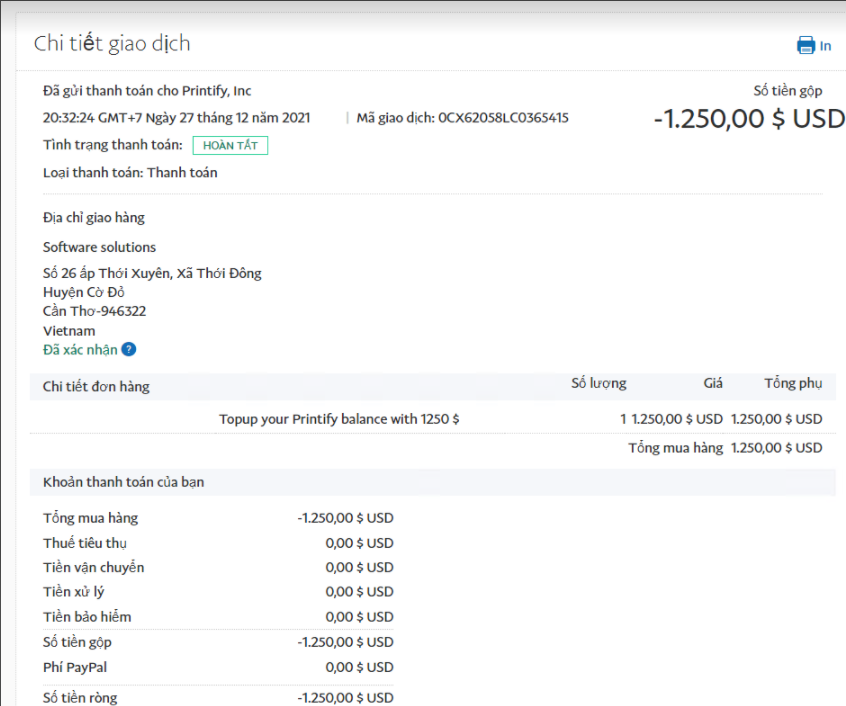Select the Số tiền ròng label
This screenshot has width=846, height=706.
[80, 697]
